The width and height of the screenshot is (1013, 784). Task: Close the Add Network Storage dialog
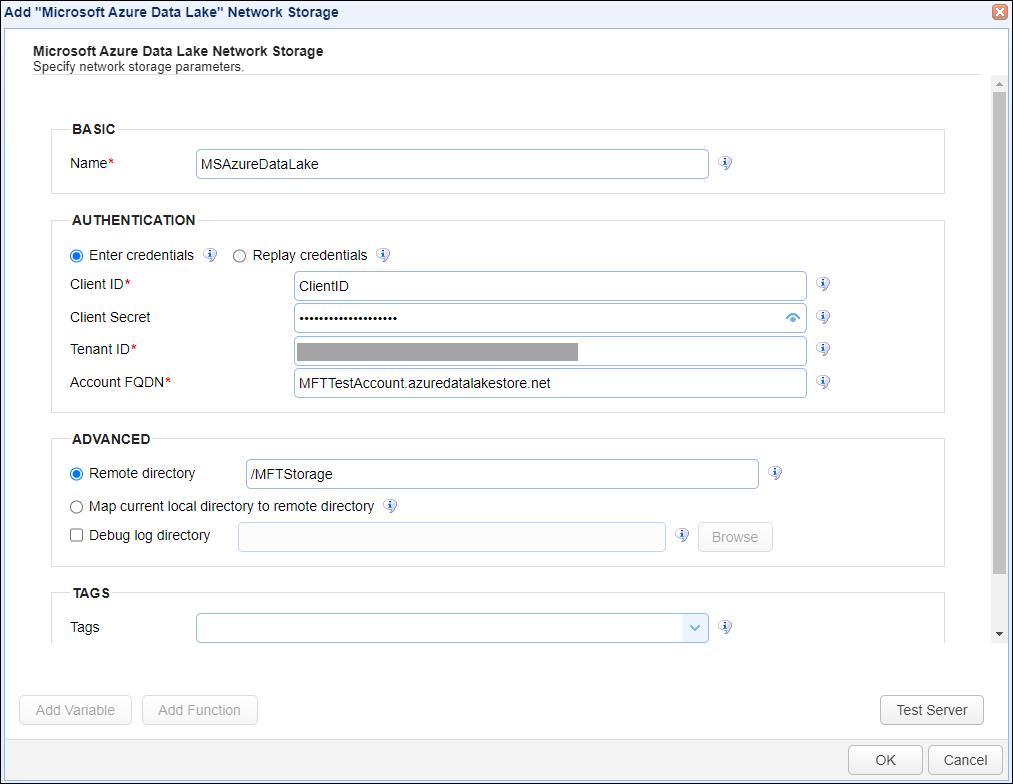point(999,12)
